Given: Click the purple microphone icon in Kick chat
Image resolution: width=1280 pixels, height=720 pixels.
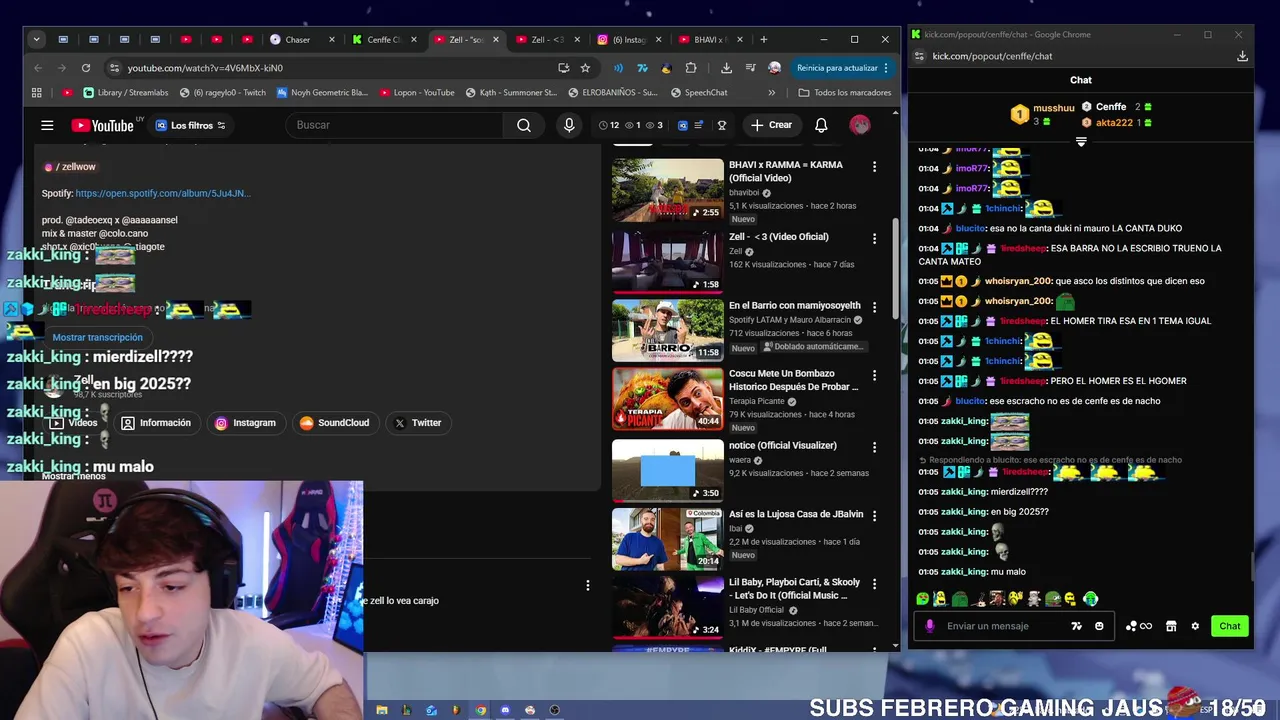Looking at the screenshot, I should (x=930, y=626).
